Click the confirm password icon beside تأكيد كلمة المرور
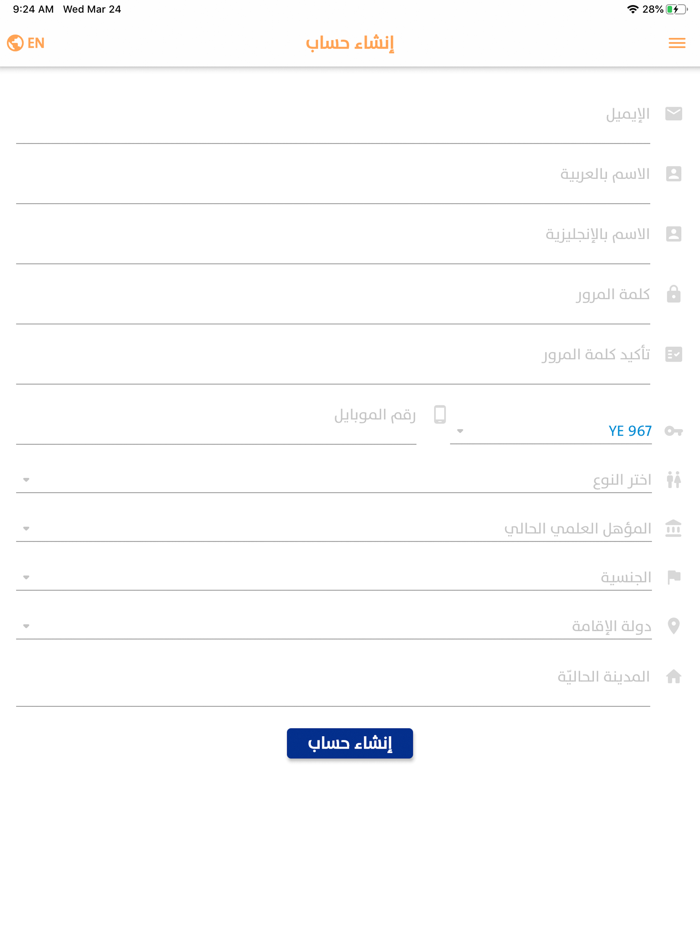This screenshot has height=934, width=700. pos(674,353)
